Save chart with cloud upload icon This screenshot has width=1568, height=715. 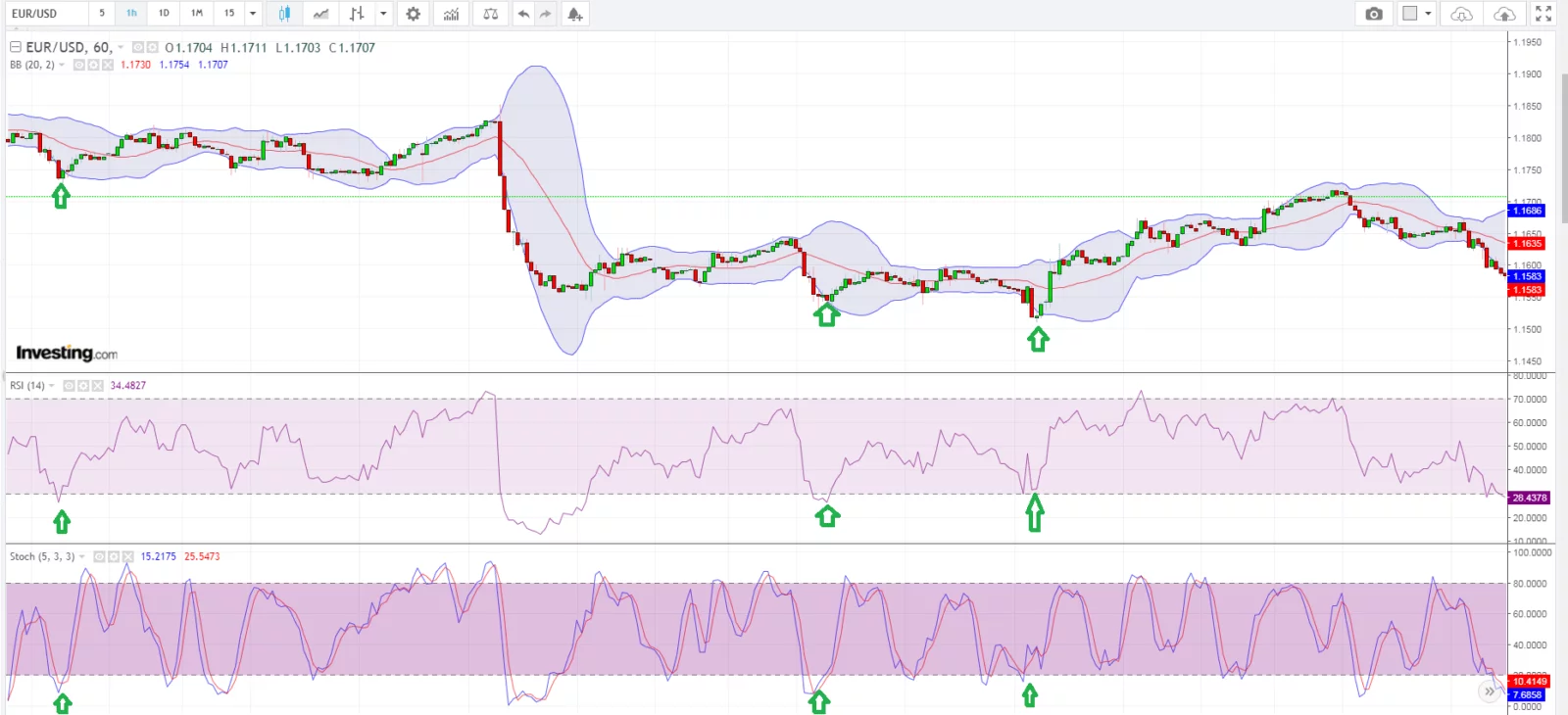[1504, 14]
